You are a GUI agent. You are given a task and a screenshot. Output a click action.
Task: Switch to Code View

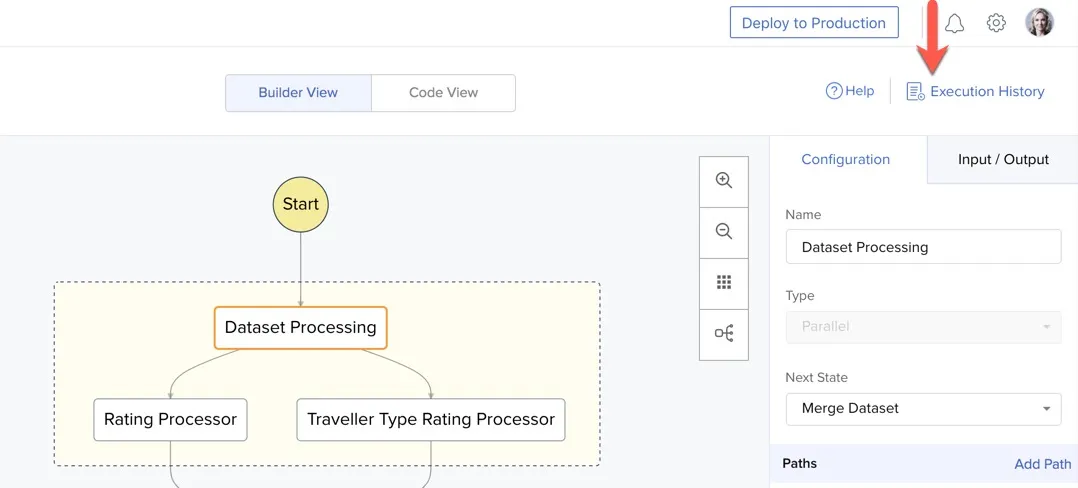point(443,93)
